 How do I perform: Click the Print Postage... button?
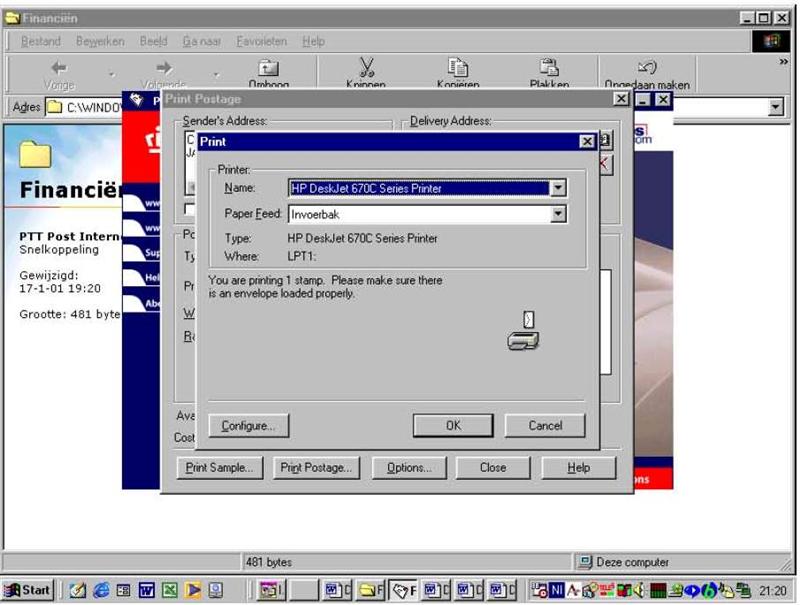(316, 468)
